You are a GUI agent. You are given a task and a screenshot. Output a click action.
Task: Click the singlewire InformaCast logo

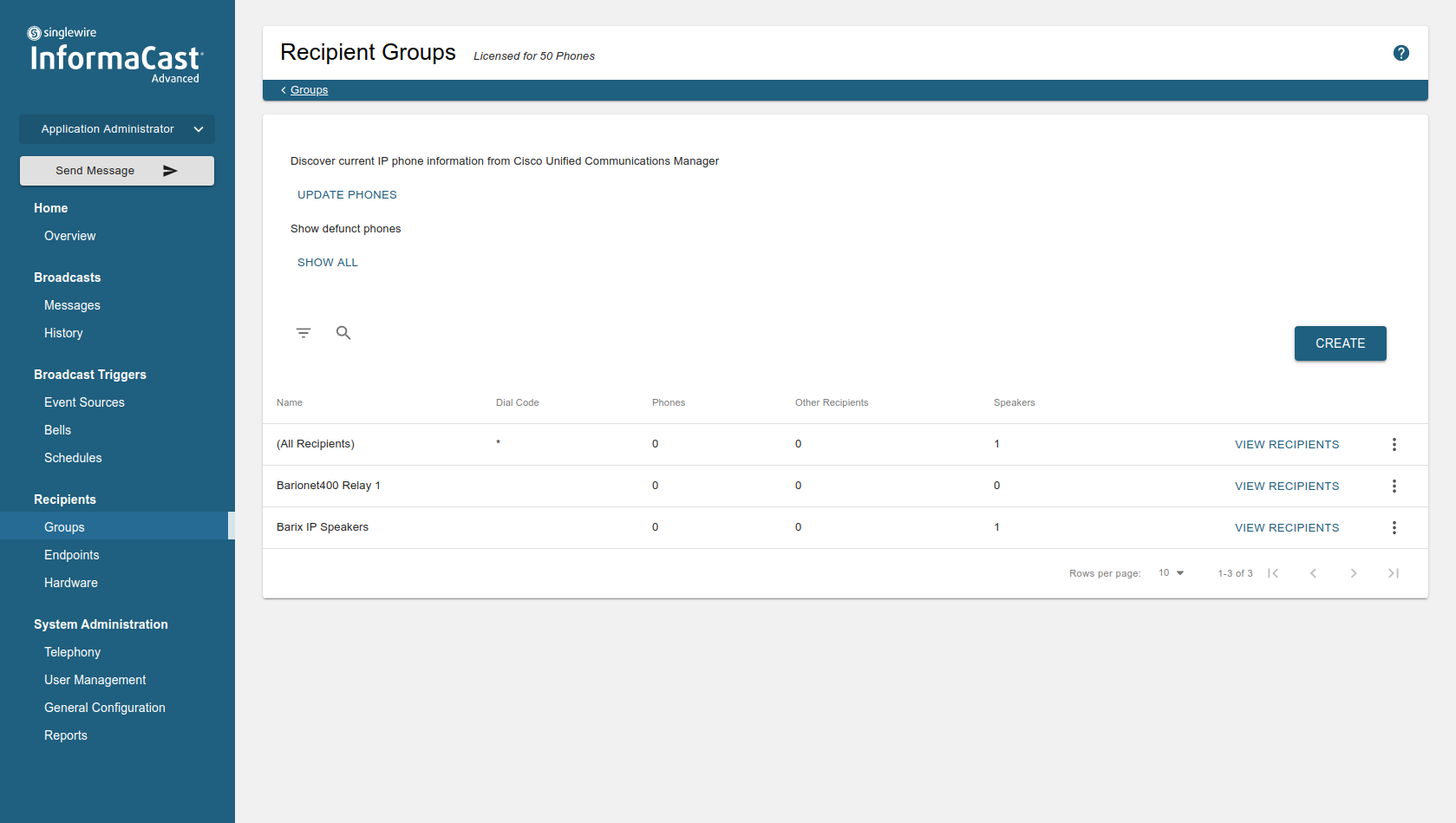(x=114, y=52)
